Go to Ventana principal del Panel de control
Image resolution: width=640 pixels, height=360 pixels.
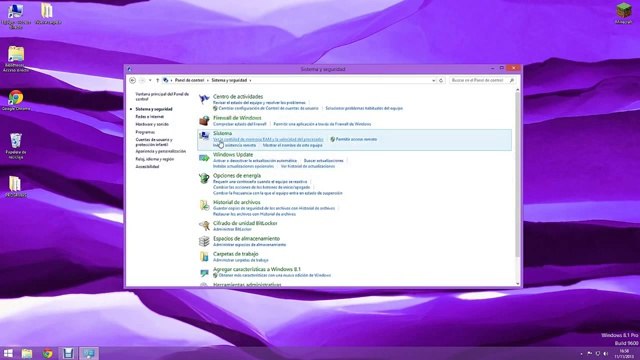pyautogui.click(x=162, y=96)
